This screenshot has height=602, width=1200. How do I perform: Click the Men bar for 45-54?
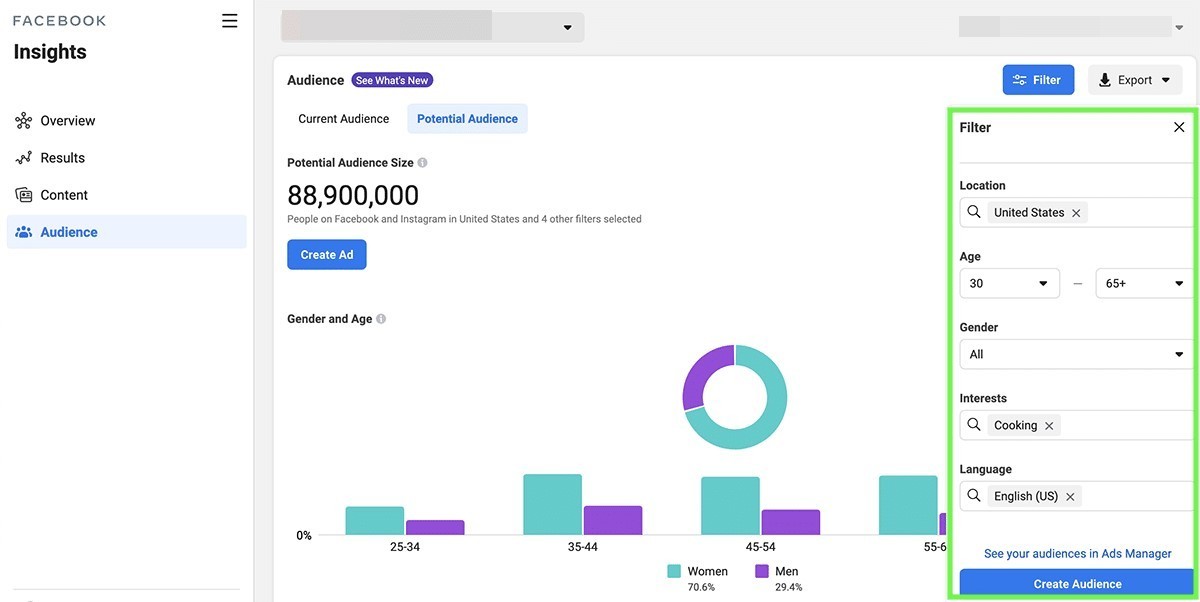coord(791,522)
